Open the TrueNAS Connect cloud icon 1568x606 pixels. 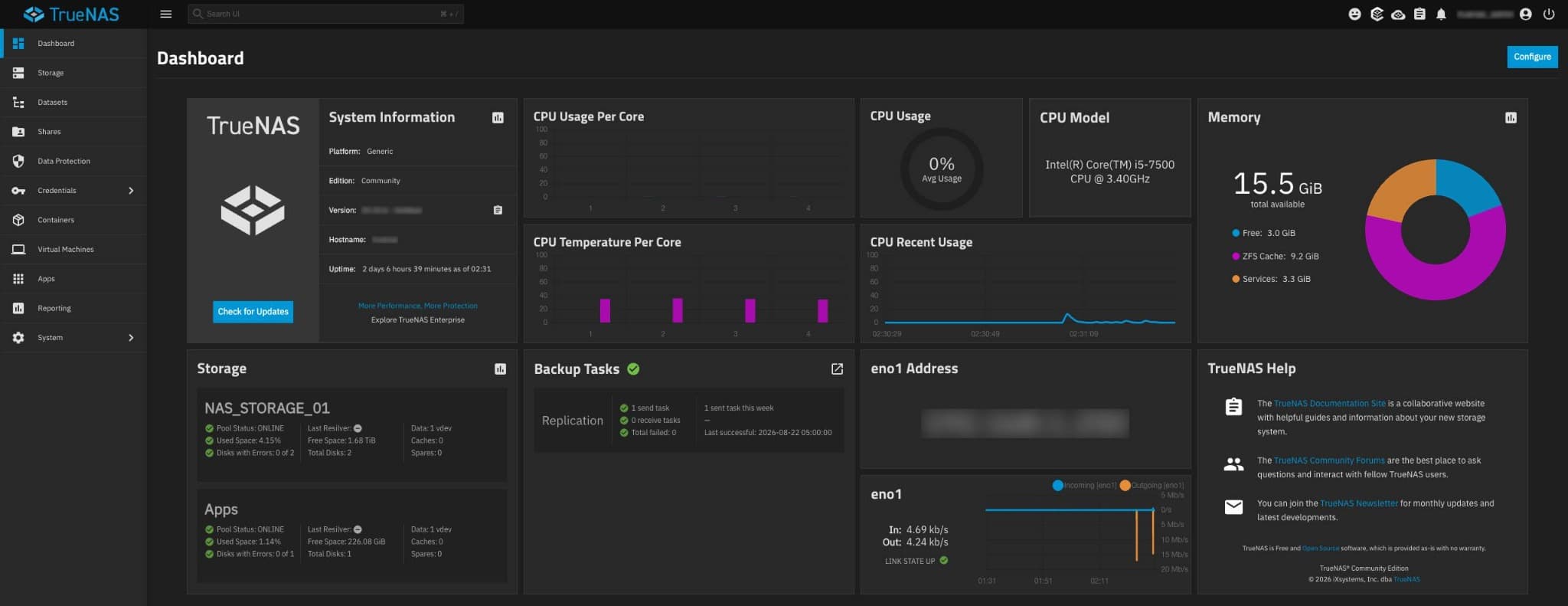click(1398, 14)
